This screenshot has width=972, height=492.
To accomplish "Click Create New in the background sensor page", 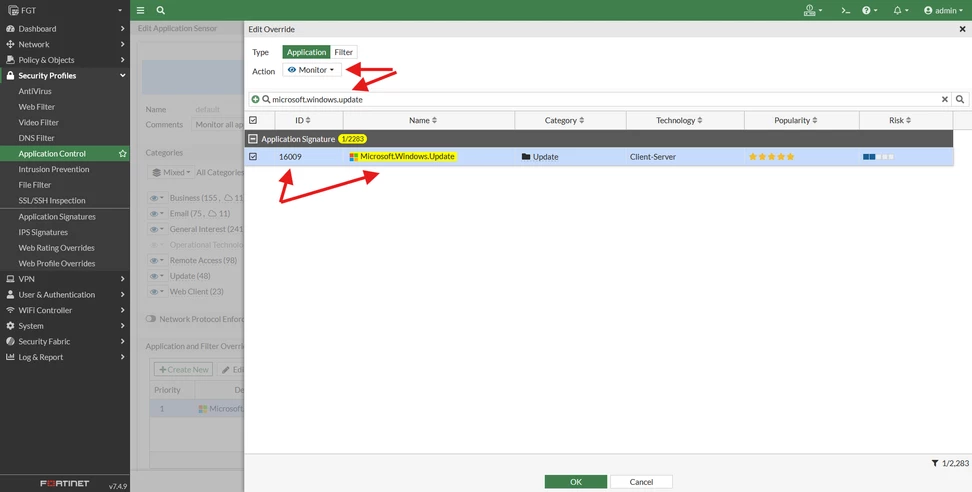I will (183, 369).
